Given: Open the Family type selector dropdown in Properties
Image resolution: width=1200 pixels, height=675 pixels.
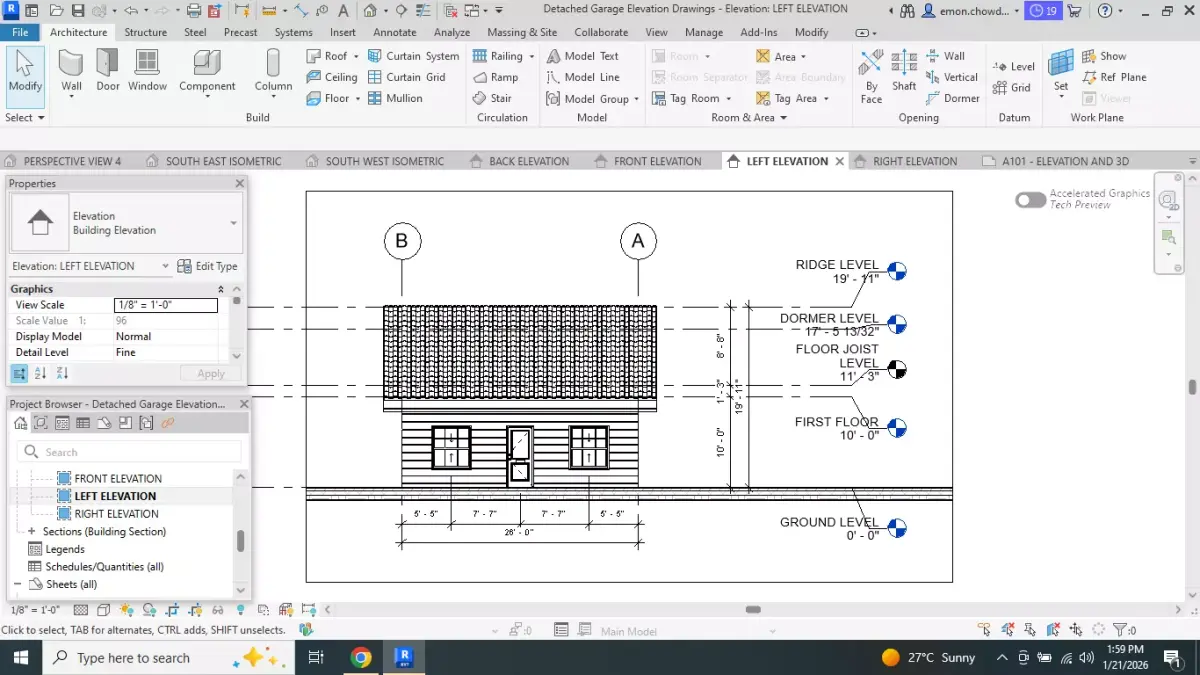Looking at the screenshot, I should [x=234, y=223].
